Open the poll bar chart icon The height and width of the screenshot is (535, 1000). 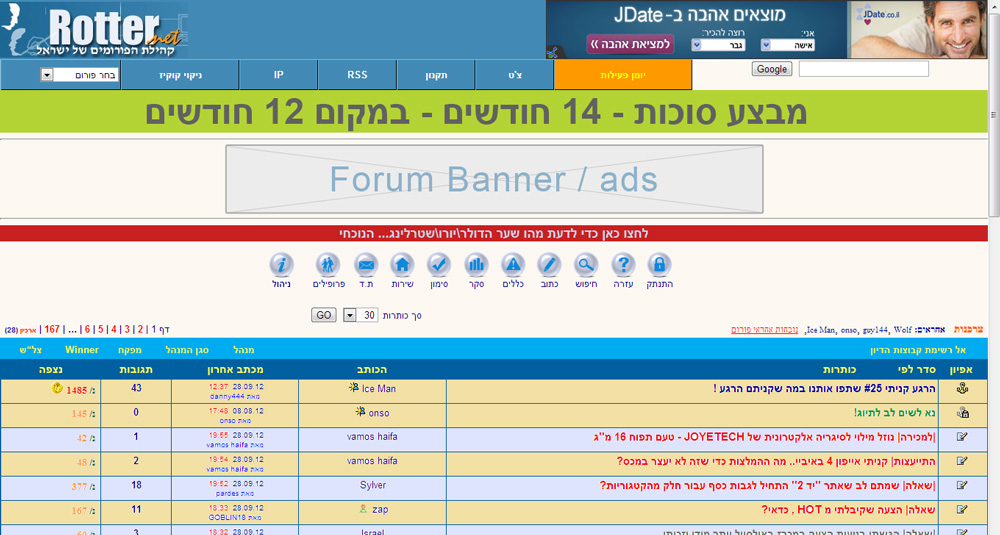pos(476,265)
